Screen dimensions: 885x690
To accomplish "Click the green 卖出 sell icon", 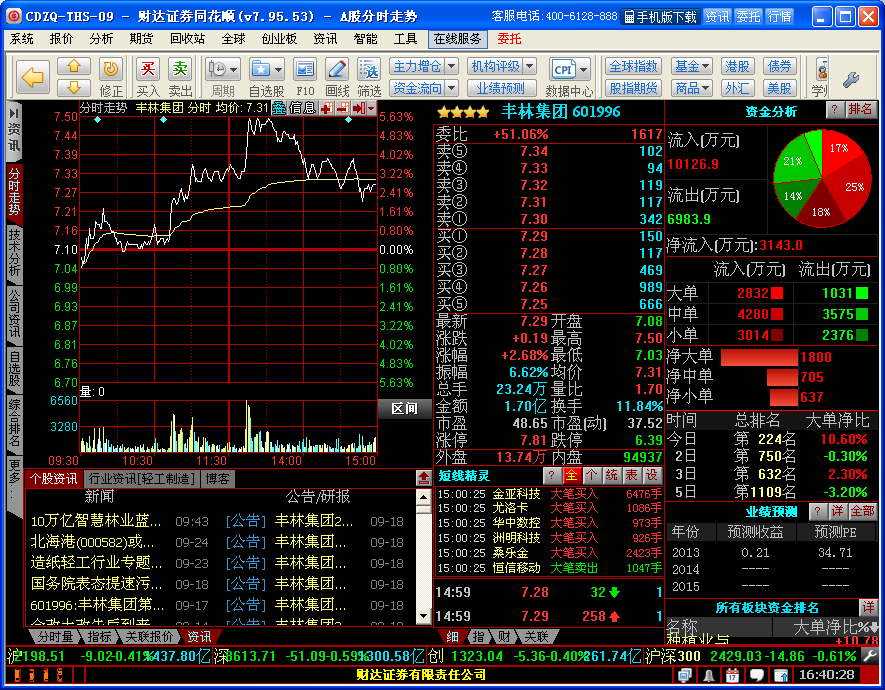I will click(180, 77).
